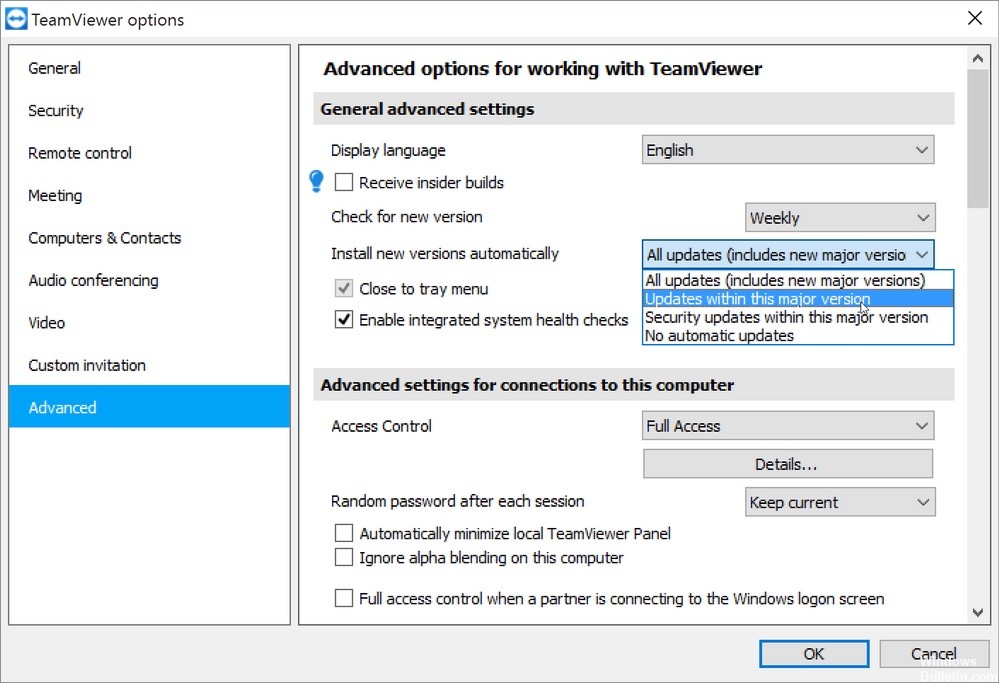The width and height of the screenshot is (999, 683).
Task: Expand the Check for new version dropdown
Action: (x=840, y=217)
